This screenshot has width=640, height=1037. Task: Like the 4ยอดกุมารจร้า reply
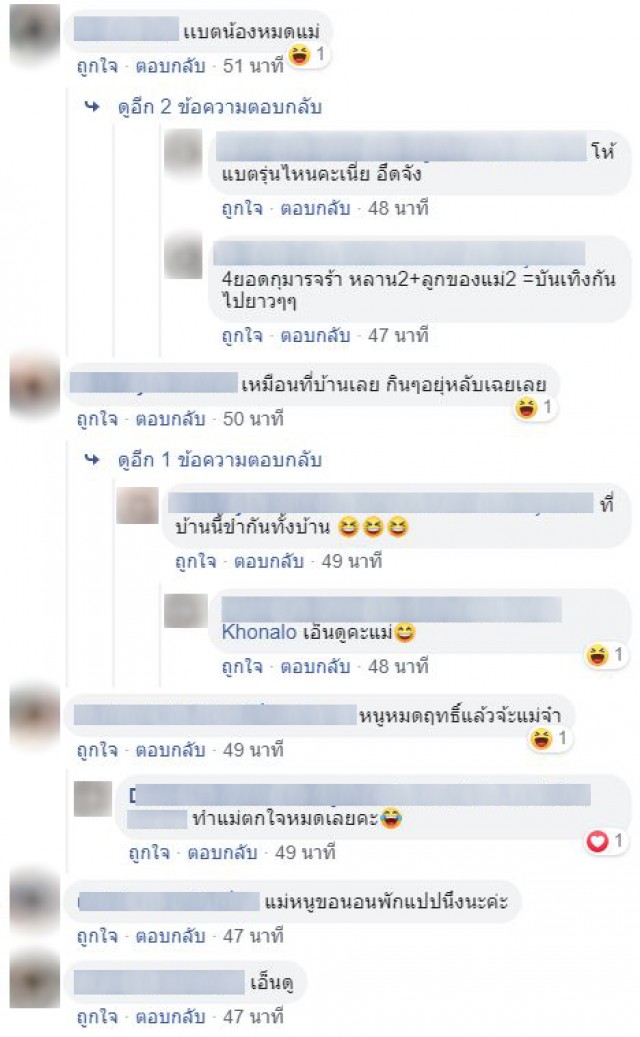tap(242, 335)
